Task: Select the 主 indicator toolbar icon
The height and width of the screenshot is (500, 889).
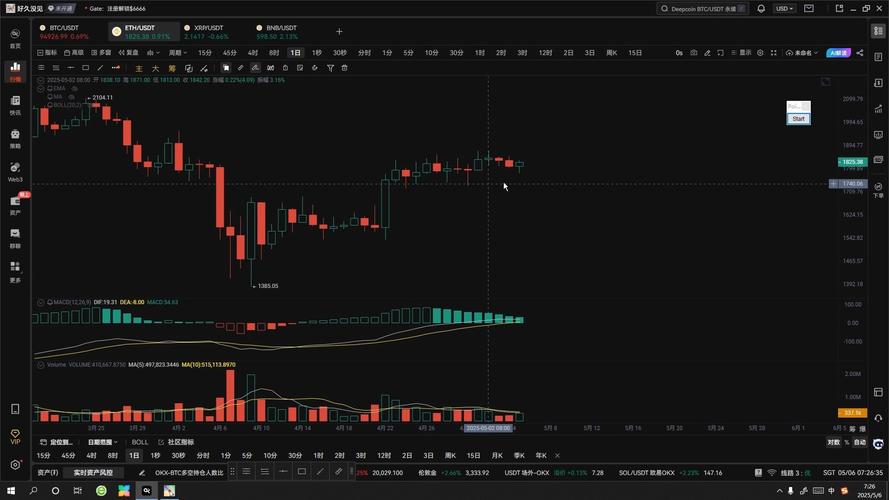Action: tap(139, 69)
